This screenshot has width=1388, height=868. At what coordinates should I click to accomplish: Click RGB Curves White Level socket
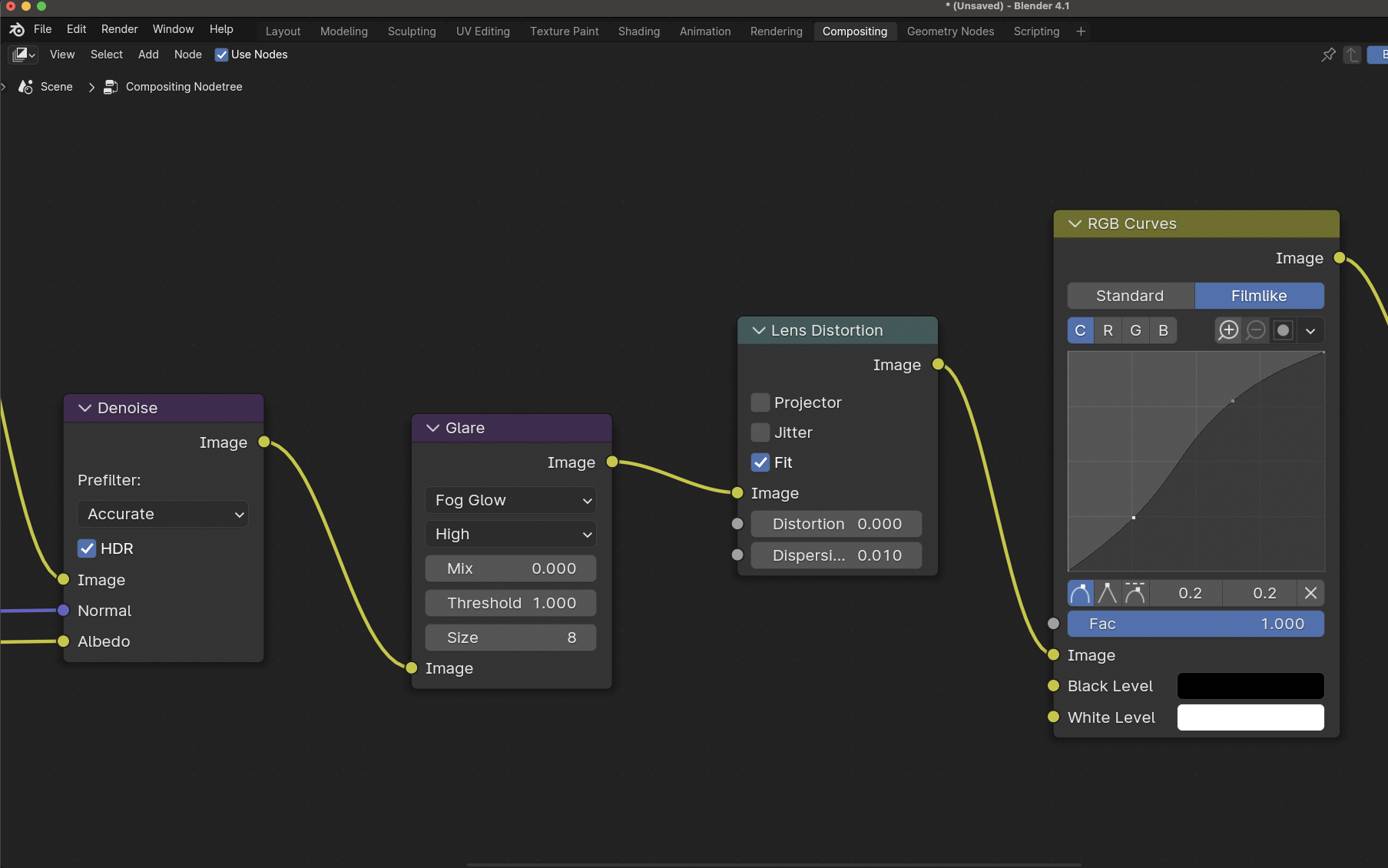[x=1054, y=717]
